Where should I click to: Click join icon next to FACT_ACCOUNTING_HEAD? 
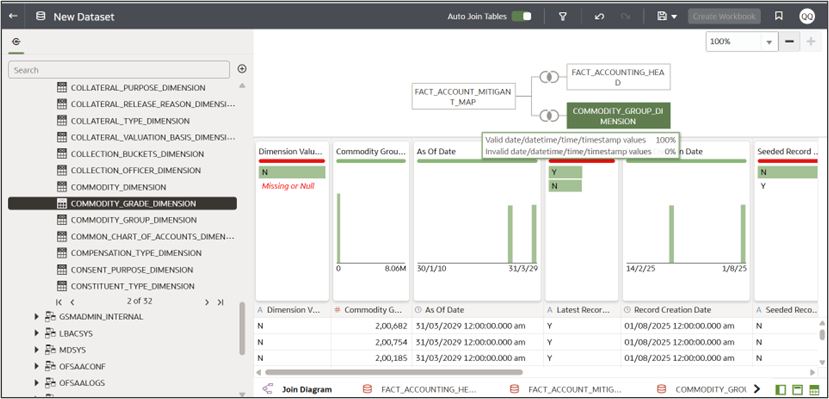(x=549, y=77)
